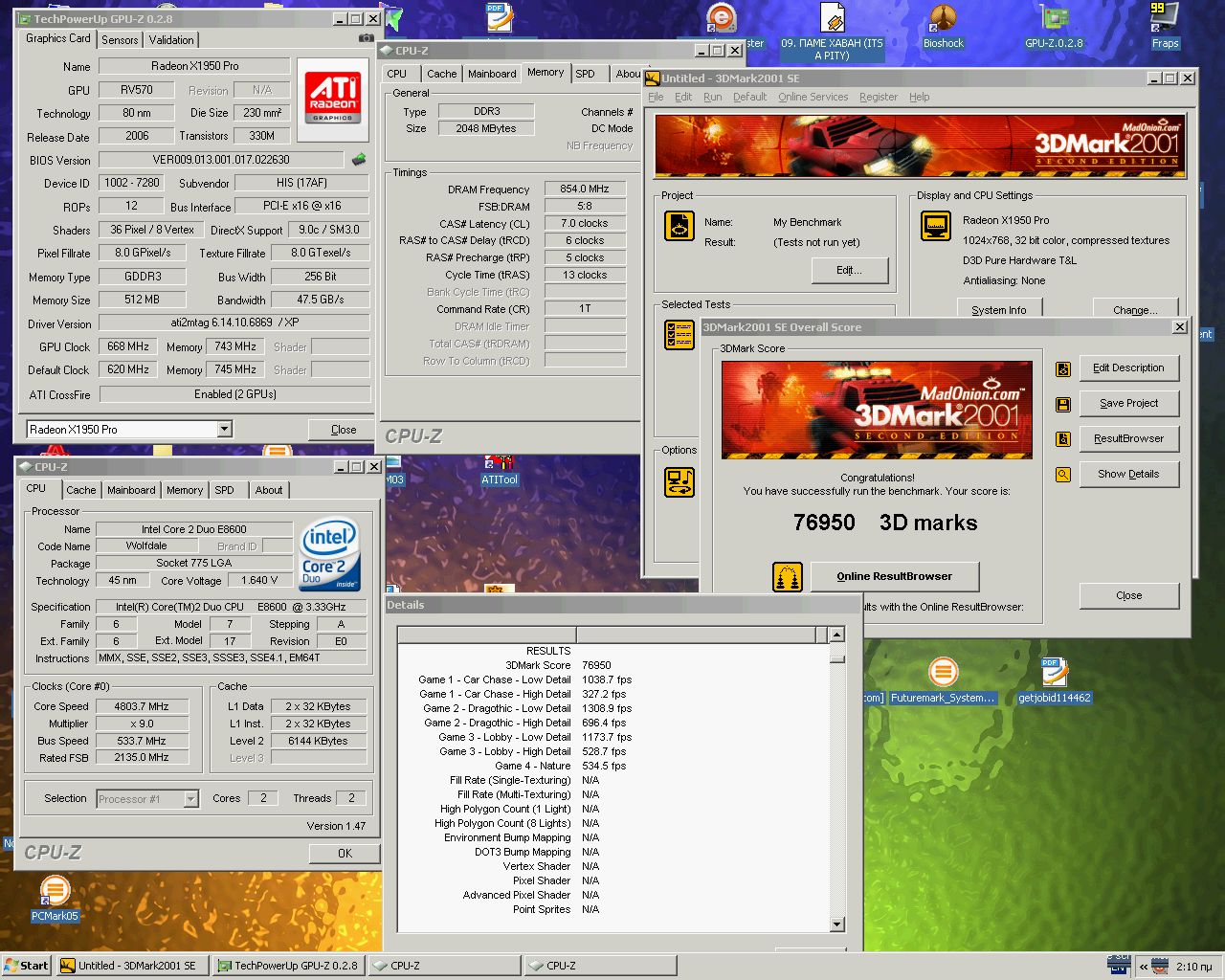
Task: Click the GPU-Z screenshot camera icon
Action: (x=366, y=38)
